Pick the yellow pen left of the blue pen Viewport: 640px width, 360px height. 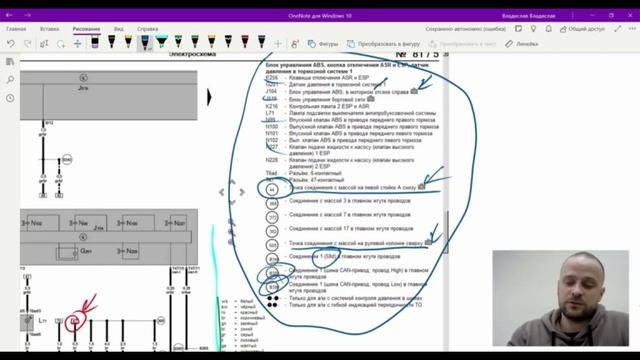pyautogui.click(x=128, y=42)
